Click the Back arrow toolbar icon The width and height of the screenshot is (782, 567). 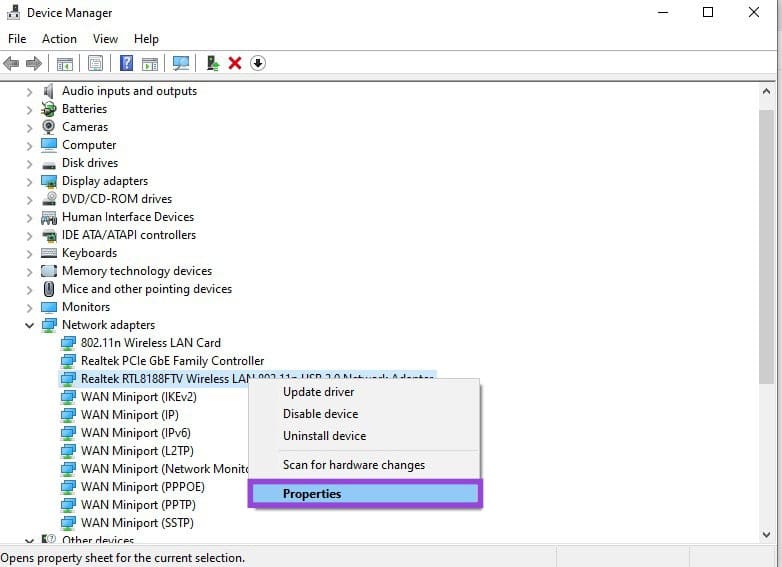tap(11, 63)
